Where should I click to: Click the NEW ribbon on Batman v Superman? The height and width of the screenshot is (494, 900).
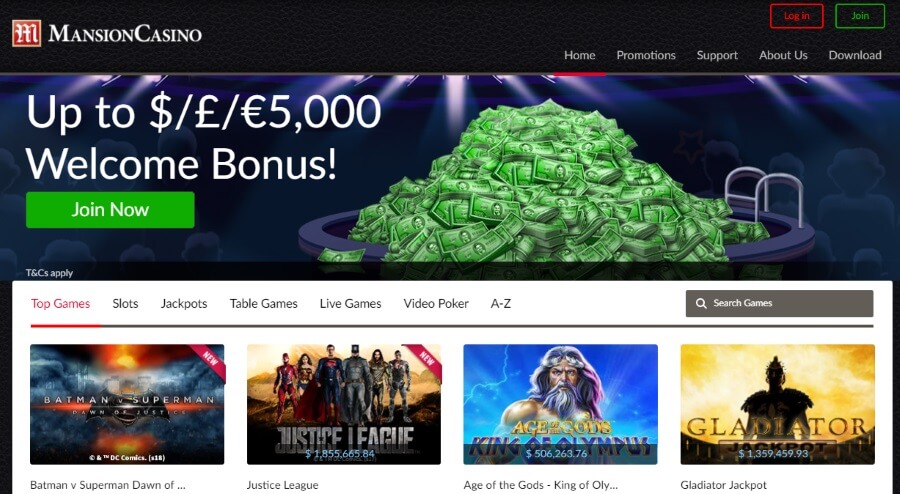click(x=209, y=360)
